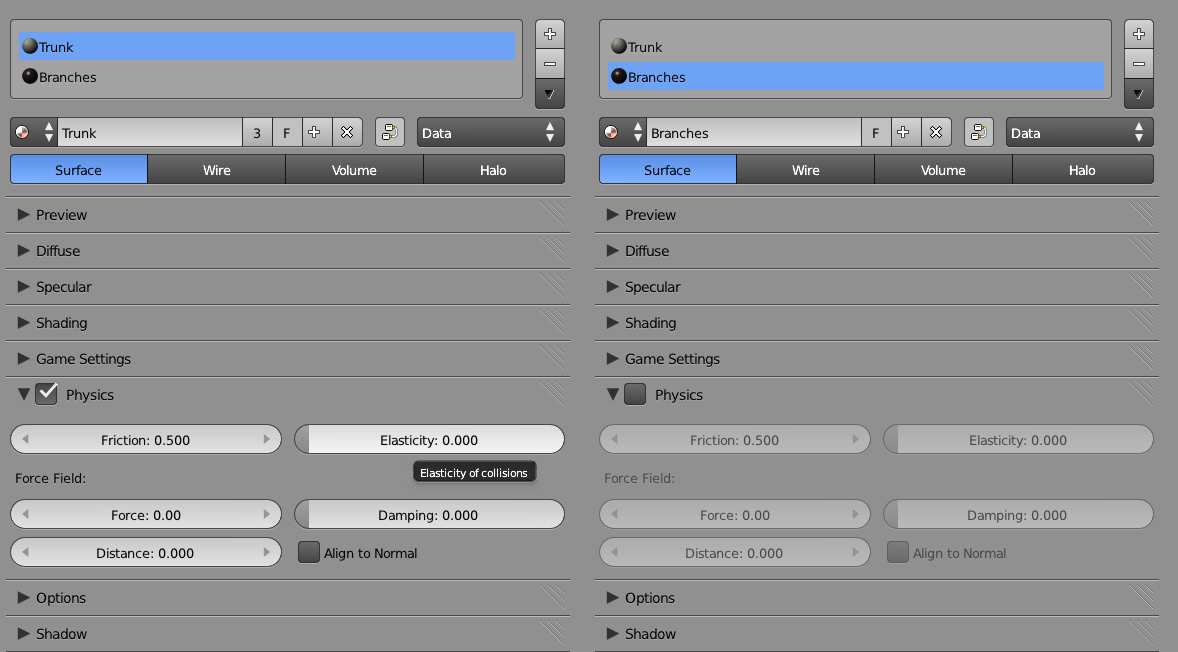Click the node editor icon next to Trunk name
Viewport: 1178px width, 652px height.
pyautogui.click(x=389, y=131)
